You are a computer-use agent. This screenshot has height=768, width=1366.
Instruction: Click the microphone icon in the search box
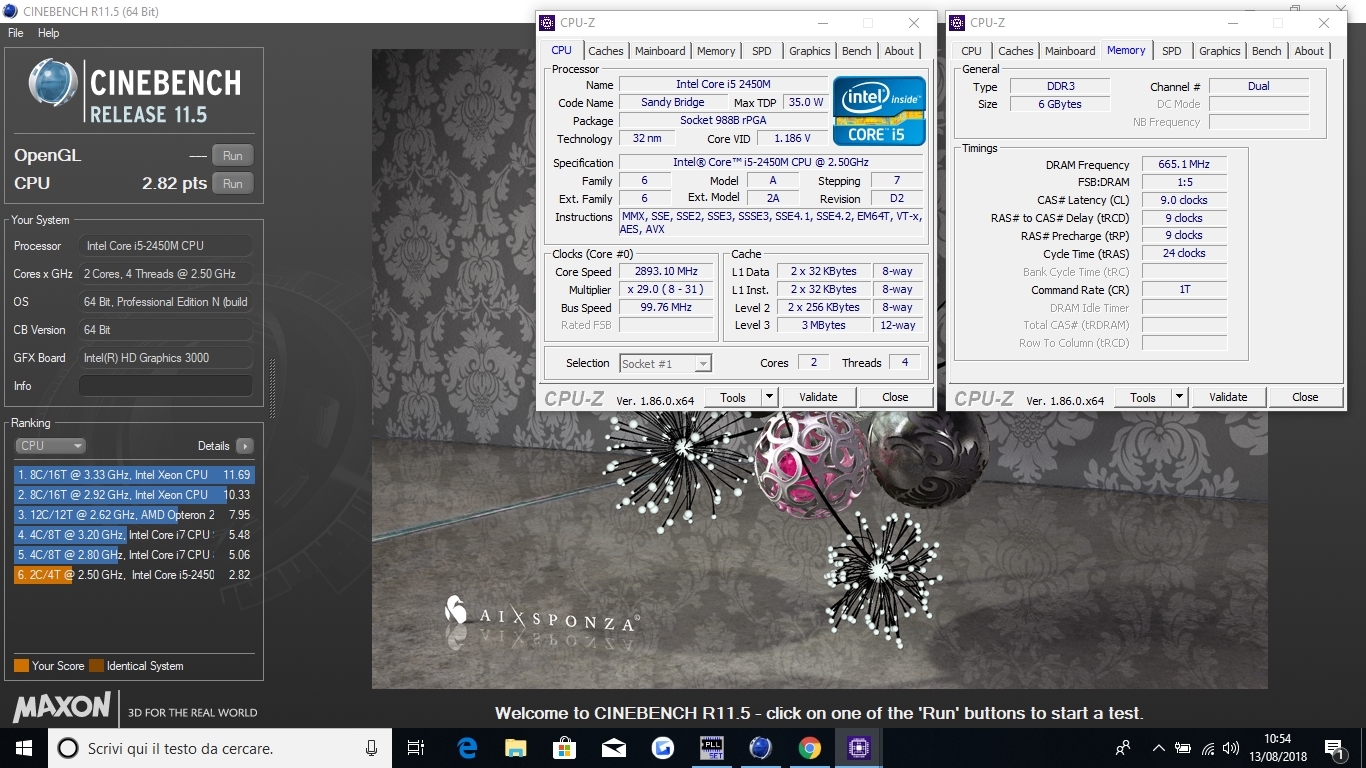pos(371,748)
